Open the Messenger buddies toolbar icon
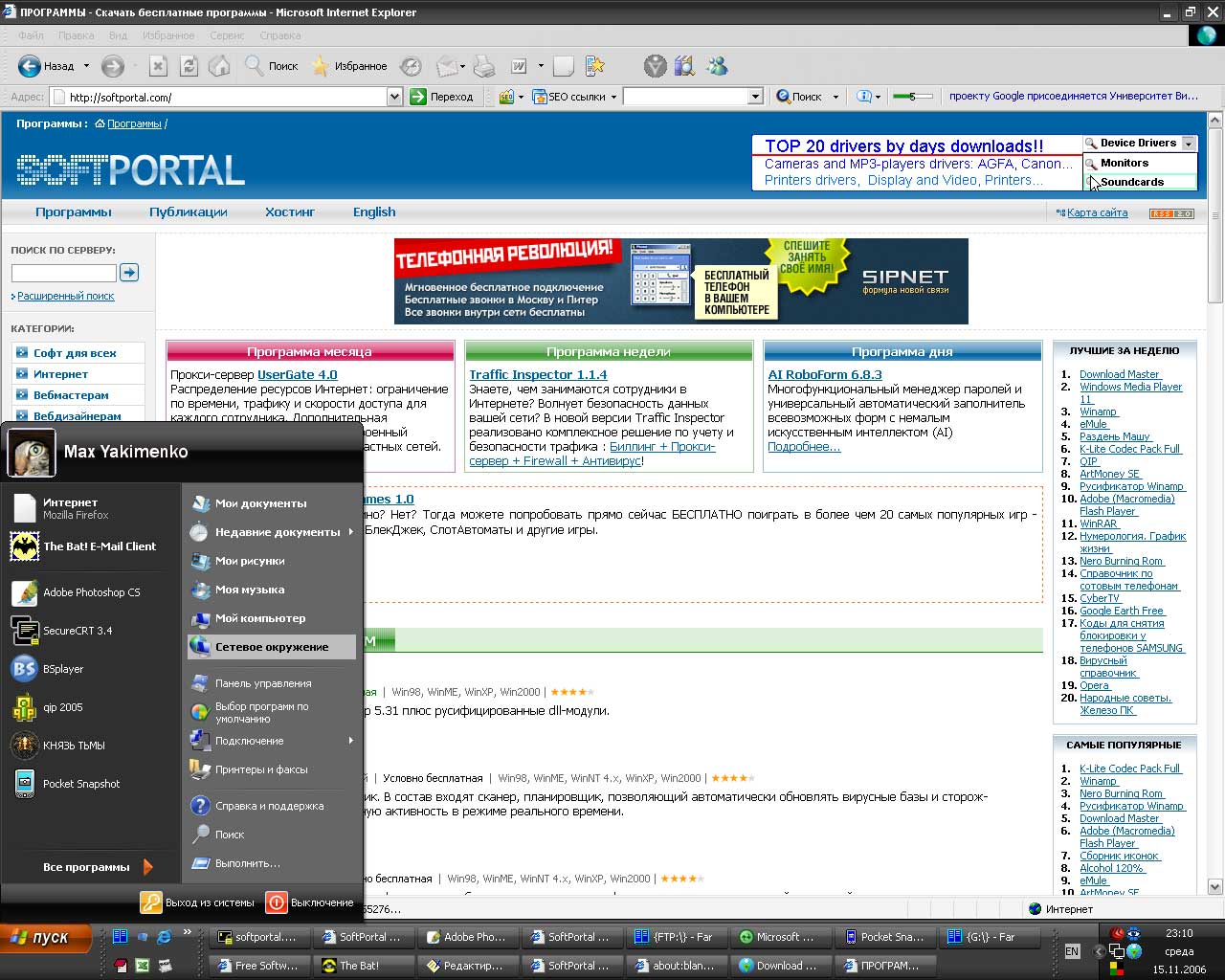Image resolution: width=1225 pixels, height=980 pixels. point(717,66)
